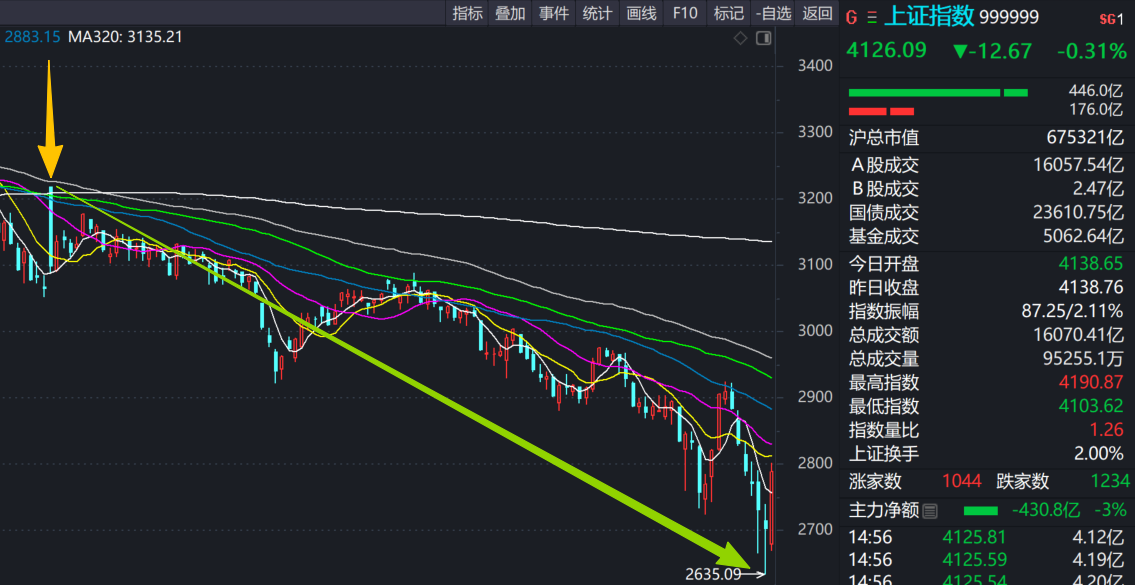Screen dimensions: 1135x585
Task: Click the 返回 back button
Action: pos(817,13)
